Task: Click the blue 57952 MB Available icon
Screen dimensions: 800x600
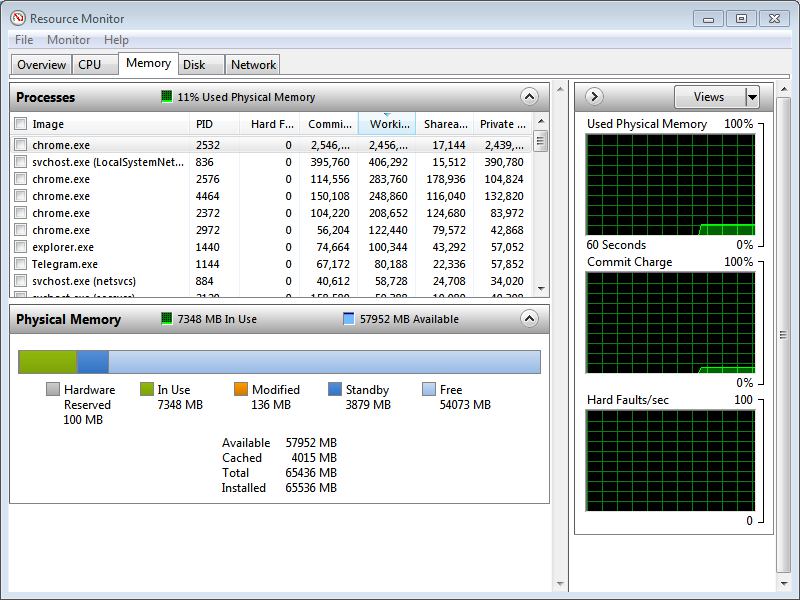Action: [348, 319]
